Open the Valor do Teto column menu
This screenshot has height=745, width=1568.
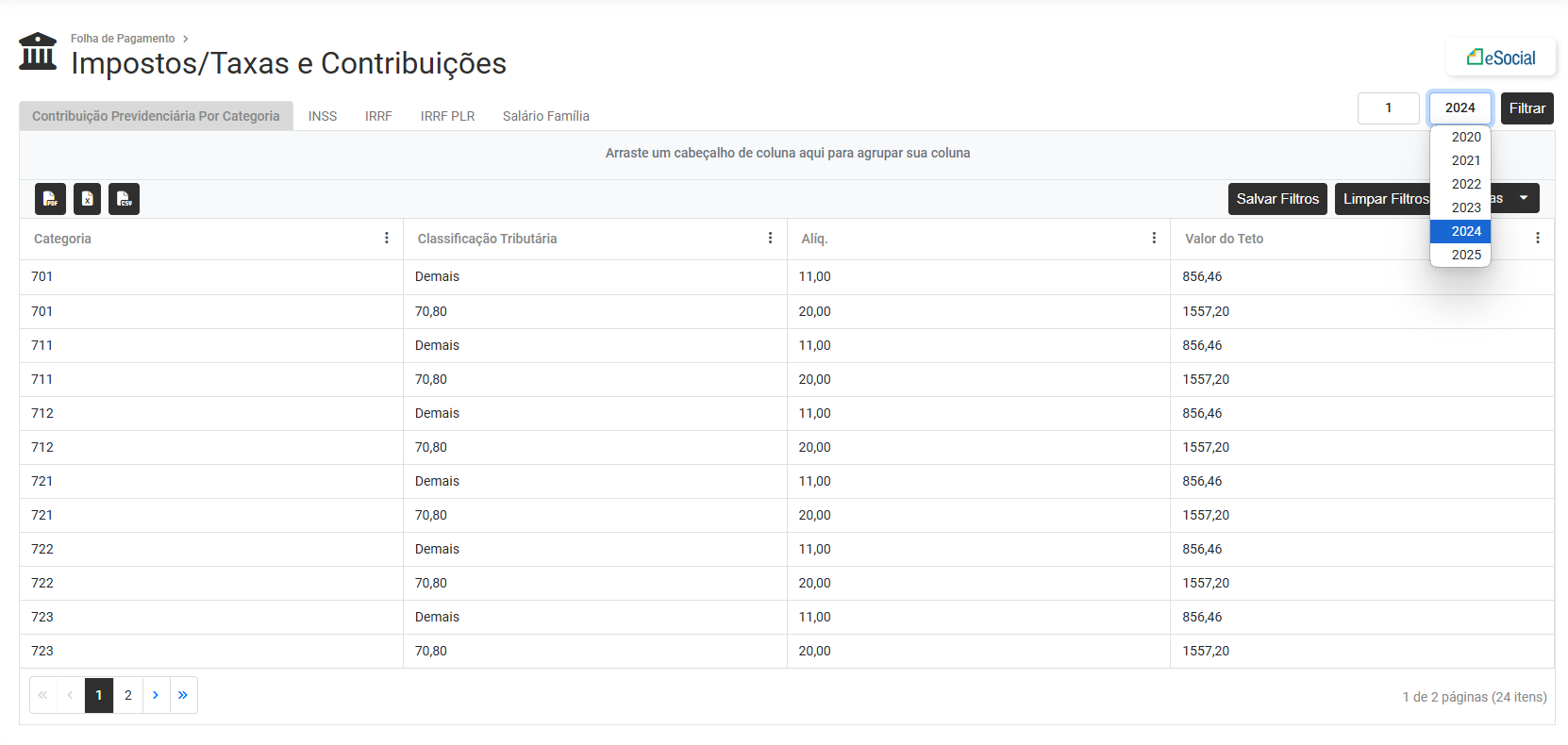1537,239
